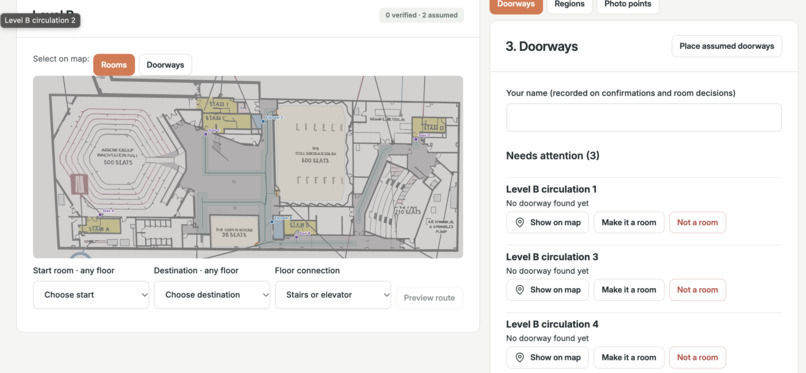
Task: Click the Your name input field
Action: click(x=644, y=117)
